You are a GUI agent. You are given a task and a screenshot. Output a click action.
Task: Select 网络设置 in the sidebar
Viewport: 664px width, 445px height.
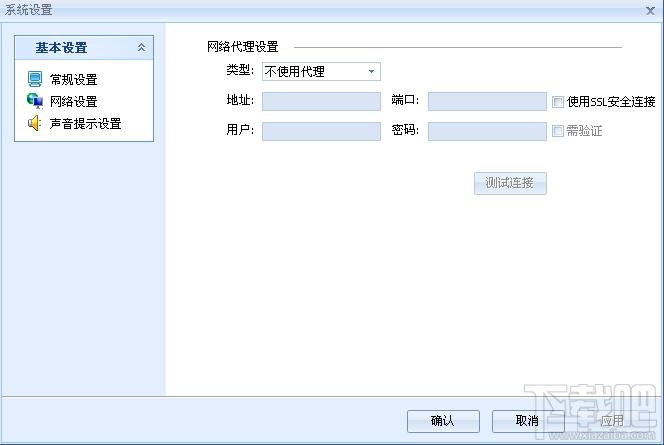[x=74, y=102]
